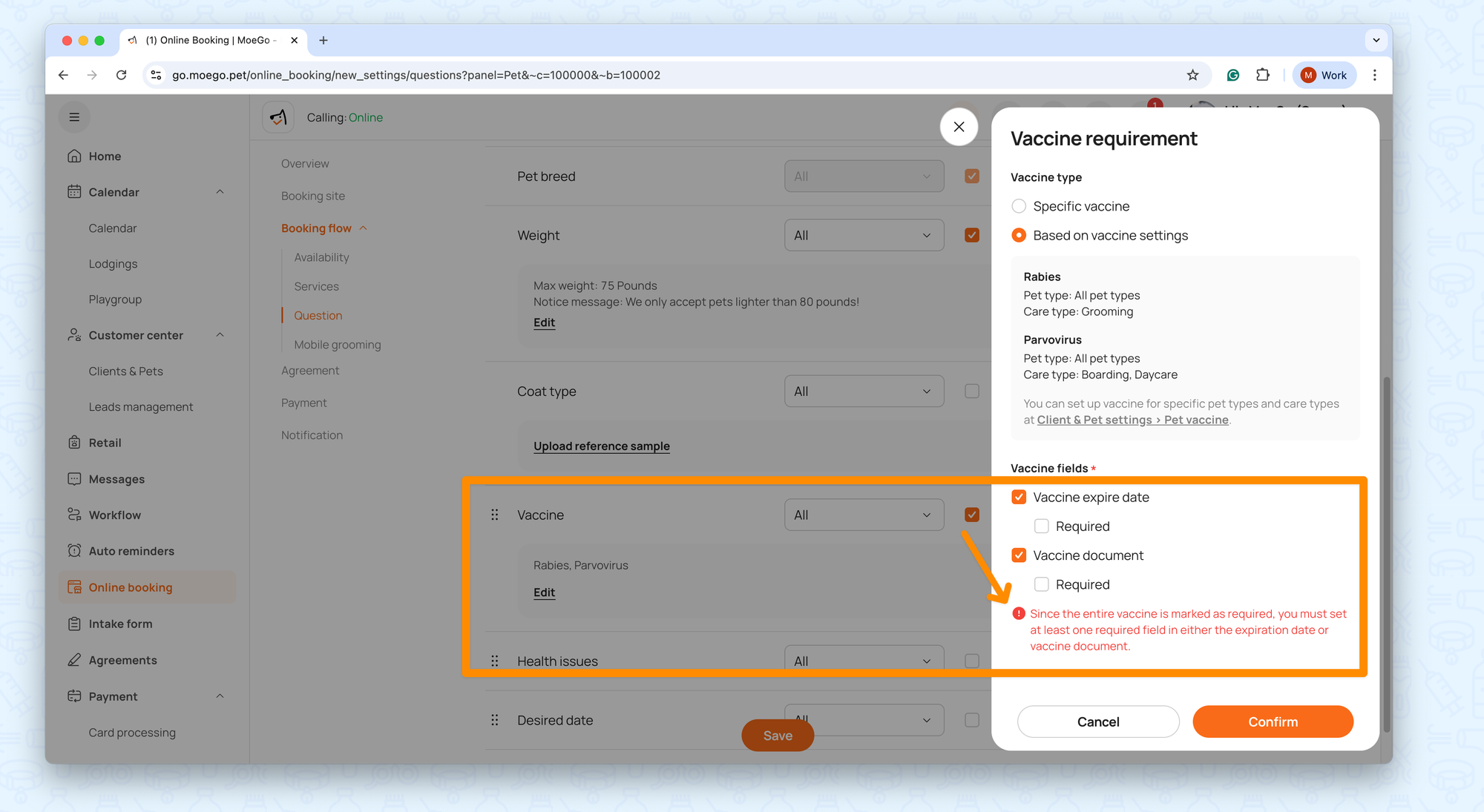Viewport: 1484px width, 812px height.
Task: Open Intake form in sidebar
Action: coord(120,624)
